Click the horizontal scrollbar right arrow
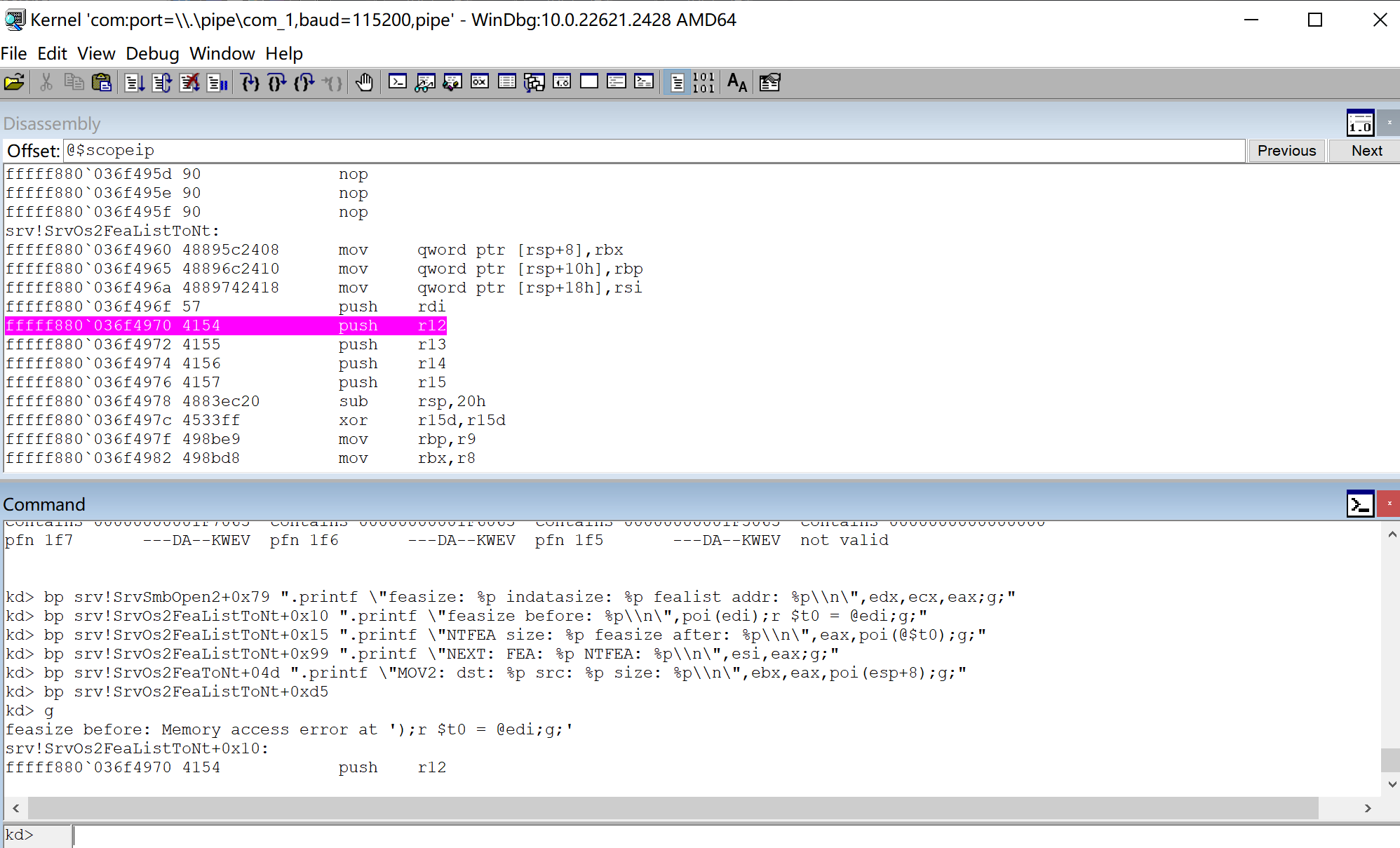The image size is (1400, 848). click(x=1367, y=808)
